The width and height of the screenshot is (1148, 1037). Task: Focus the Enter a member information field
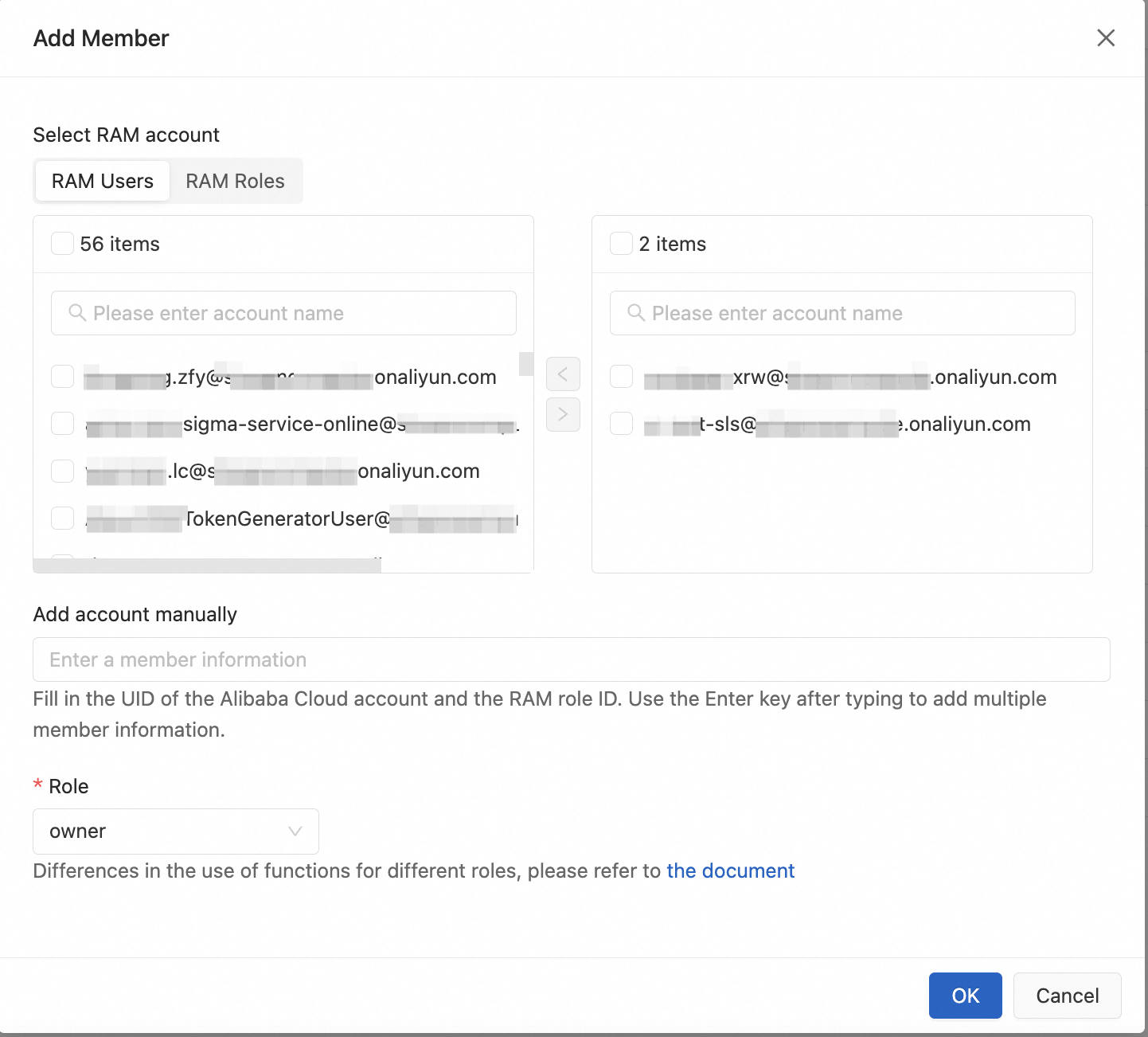tap(571, 659)
